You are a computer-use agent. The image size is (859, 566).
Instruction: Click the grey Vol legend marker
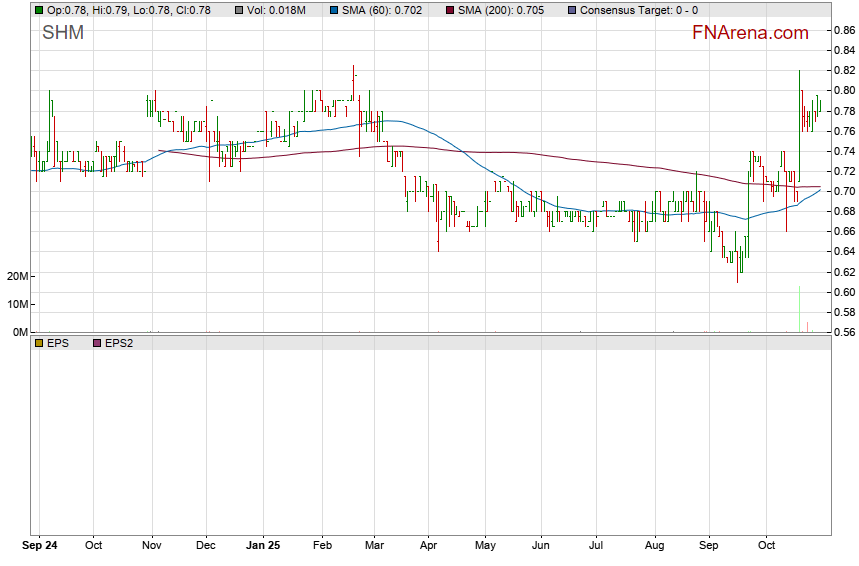coord(237,10)
